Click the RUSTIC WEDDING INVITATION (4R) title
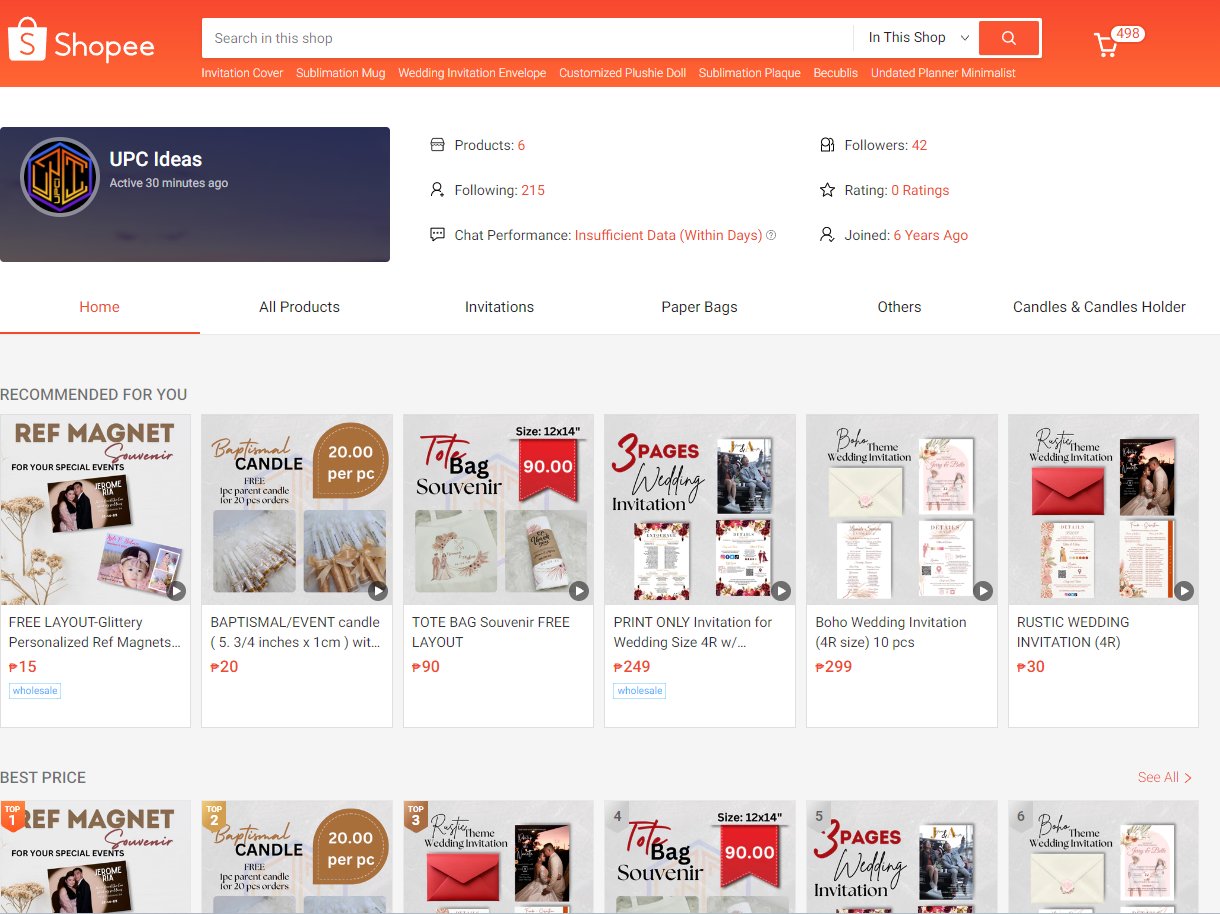The width and height of the screenshot is (1220, 914). [x=1073, y=632]
